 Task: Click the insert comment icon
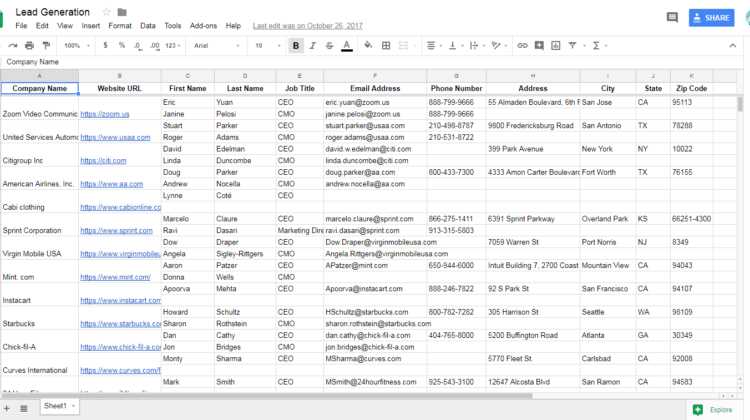pos(539,45)
